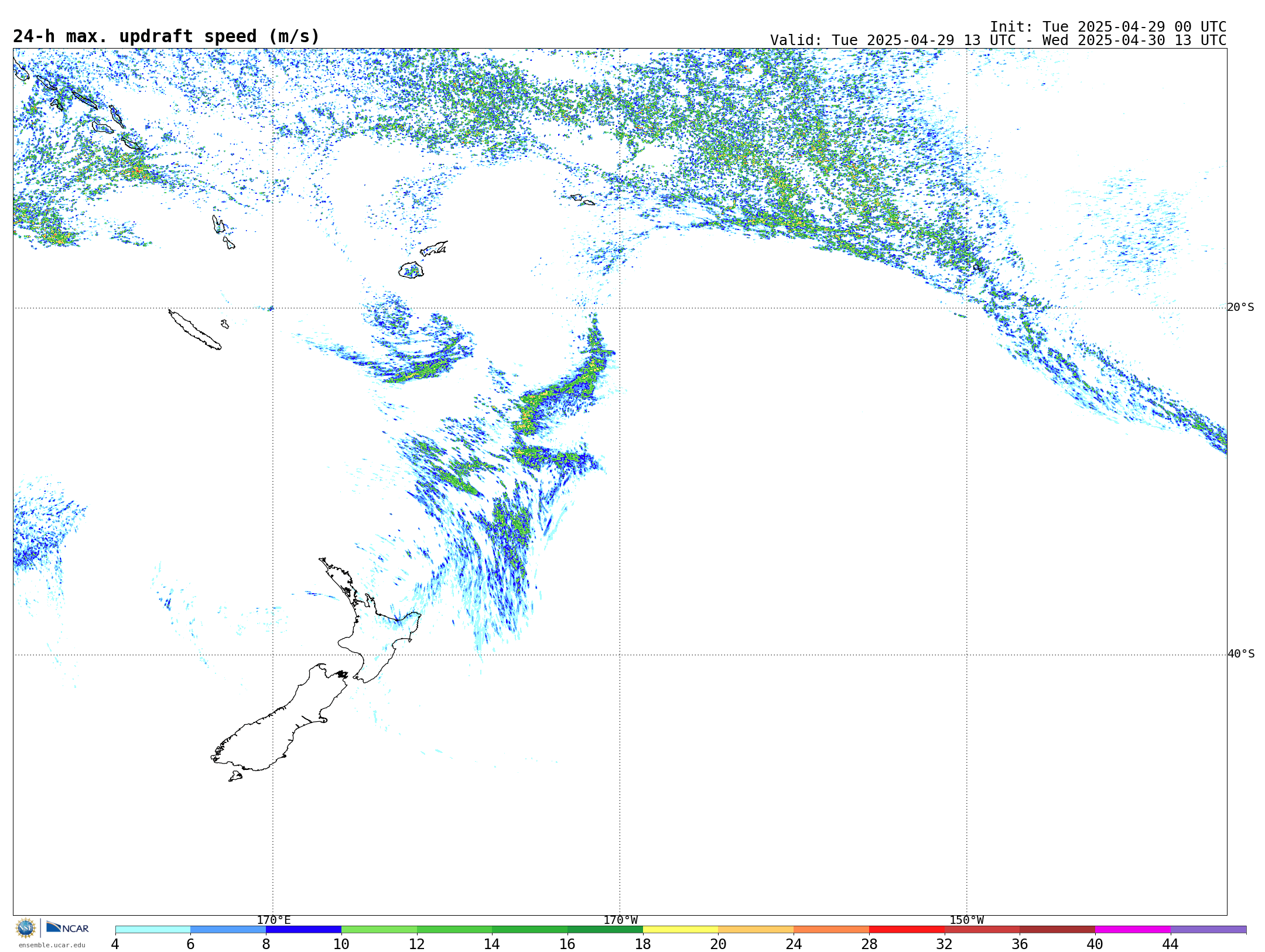This screenshot has width=1265, height=952.
Task: Click the colorbar tick label 10
Action: pos(341,944)
